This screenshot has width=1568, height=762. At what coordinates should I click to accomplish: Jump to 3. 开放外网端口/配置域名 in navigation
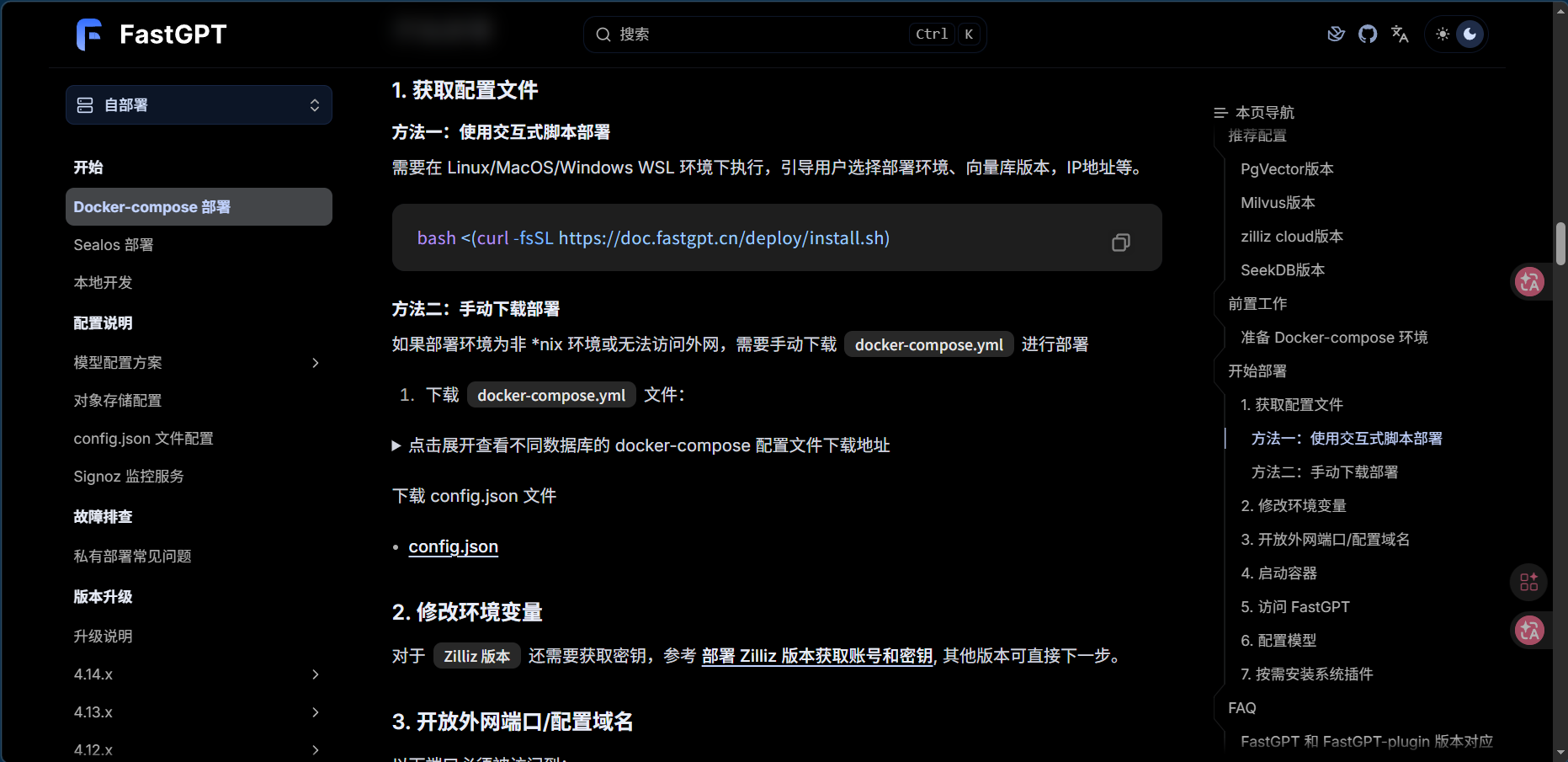pos(1326,540)
